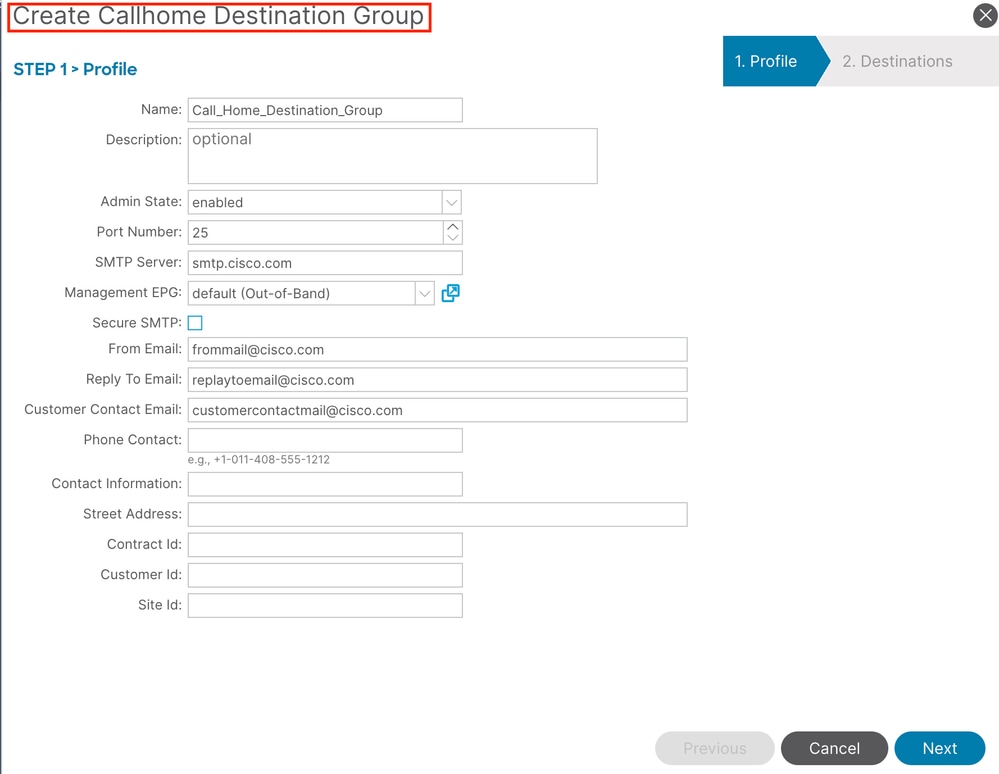Screen dimensions: 999x774
Task: Select the Site Id input field
Action: [325, 605]
